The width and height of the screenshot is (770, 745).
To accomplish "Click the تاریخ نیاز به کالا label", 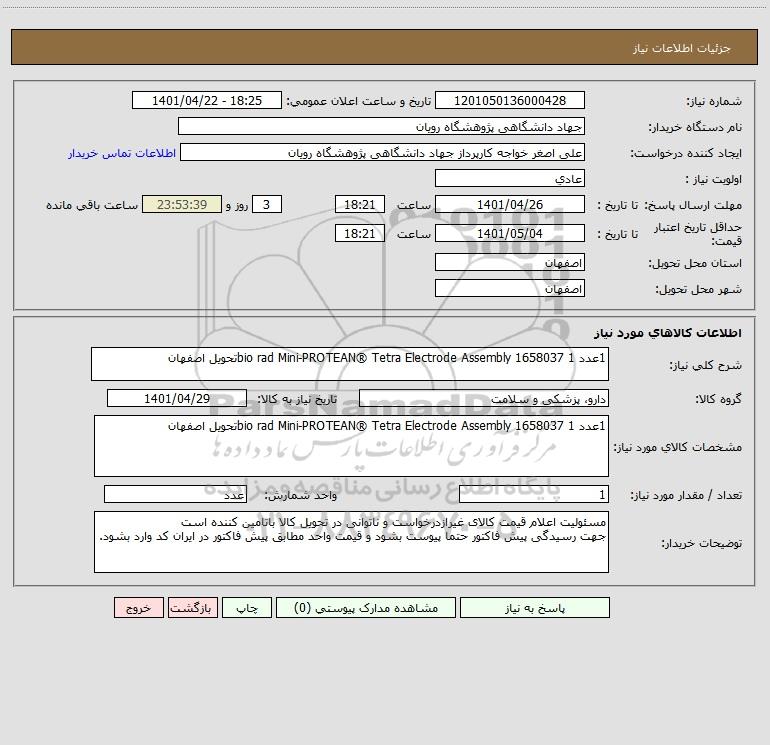I will (297, 399).
